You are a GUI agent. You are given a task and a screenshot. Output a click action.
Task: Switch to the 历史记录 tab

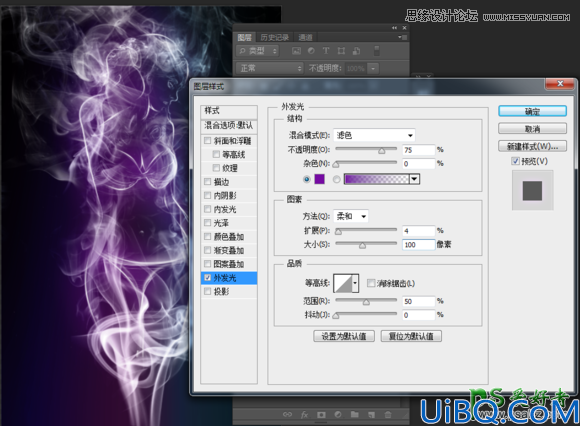274,37
